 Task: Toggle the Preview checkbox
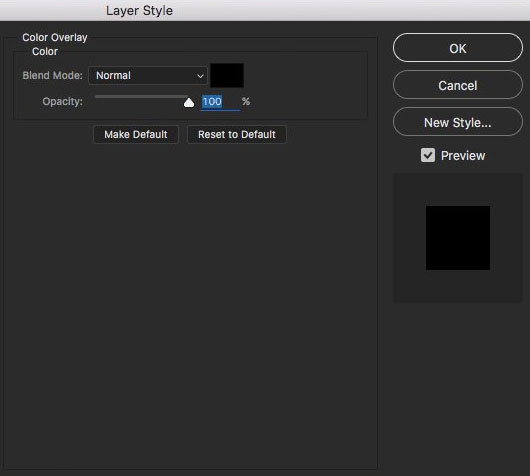click(428, 156)
